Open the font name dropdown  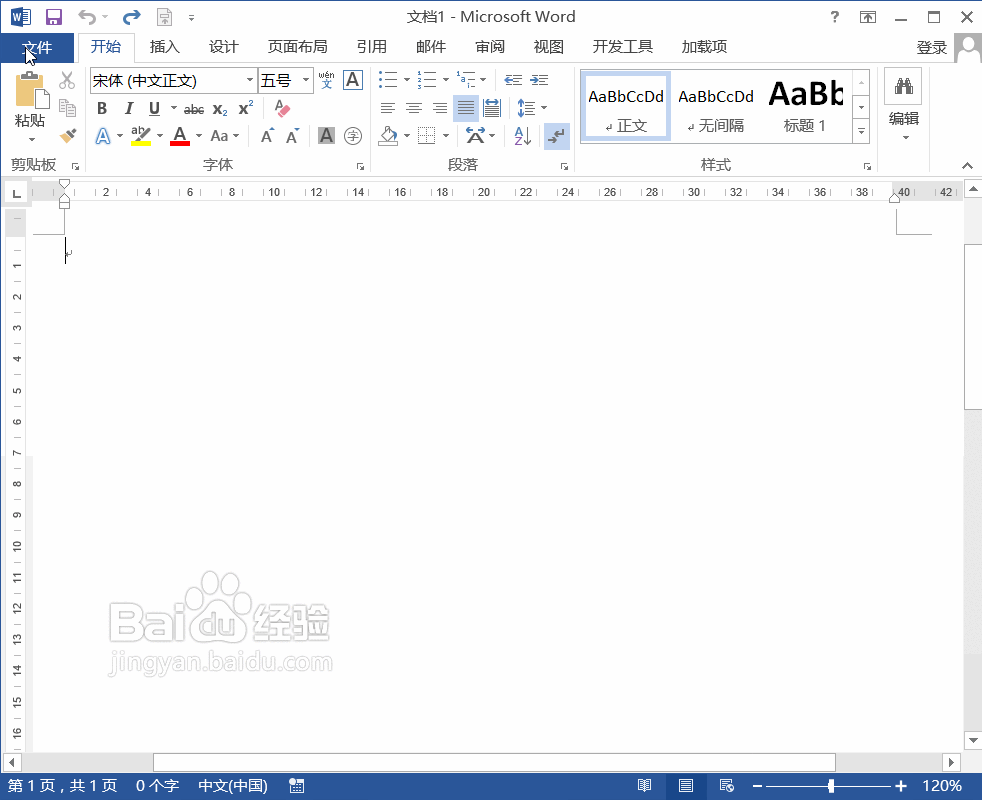point(250,80)
